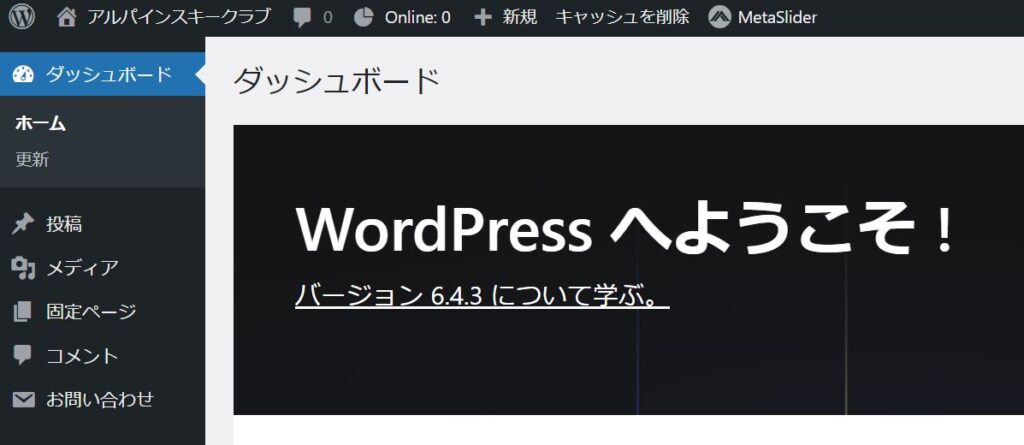The image size is (1024, 445).
Task: Click the dashboard gauge icon in sidebar
Action: point(23,74)
